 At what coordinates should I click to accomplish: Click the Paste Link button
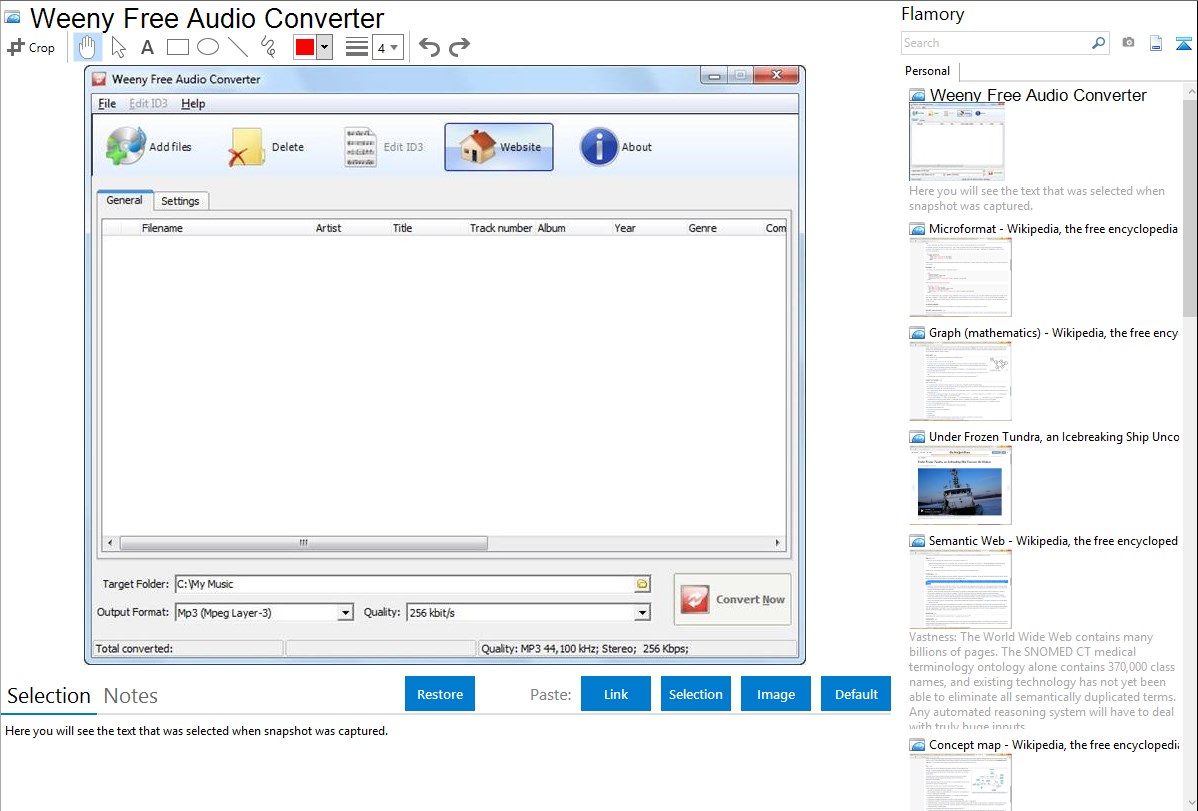click(616, 694)
